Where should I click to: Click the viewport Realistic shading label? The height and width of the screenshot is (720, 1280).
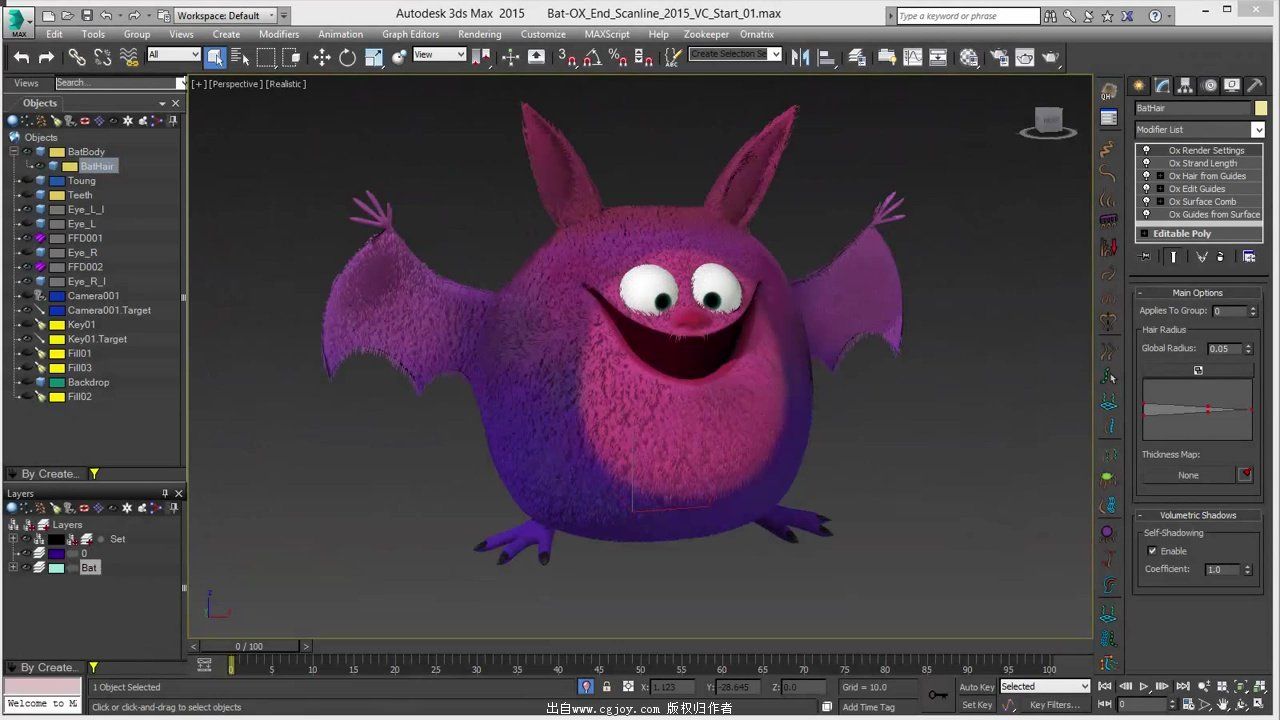point(286,84)
